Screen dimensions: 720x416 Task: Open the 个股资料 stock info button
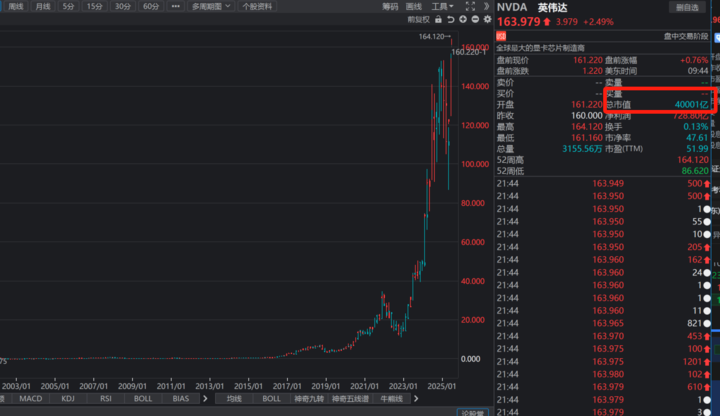[257, 6]
